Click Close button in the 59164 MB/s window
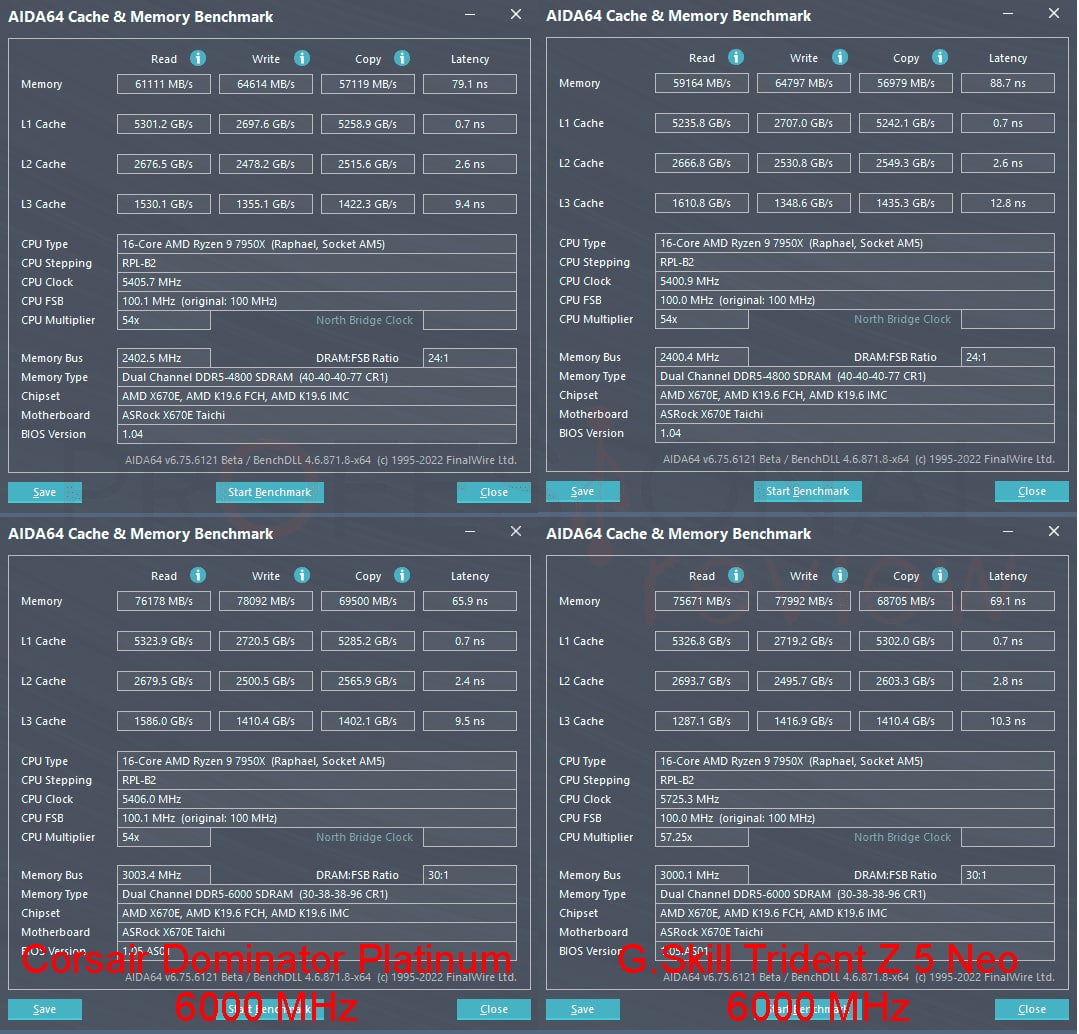The width and height of the screenshot is (1079, 1034). click(x=1032, y=491)
